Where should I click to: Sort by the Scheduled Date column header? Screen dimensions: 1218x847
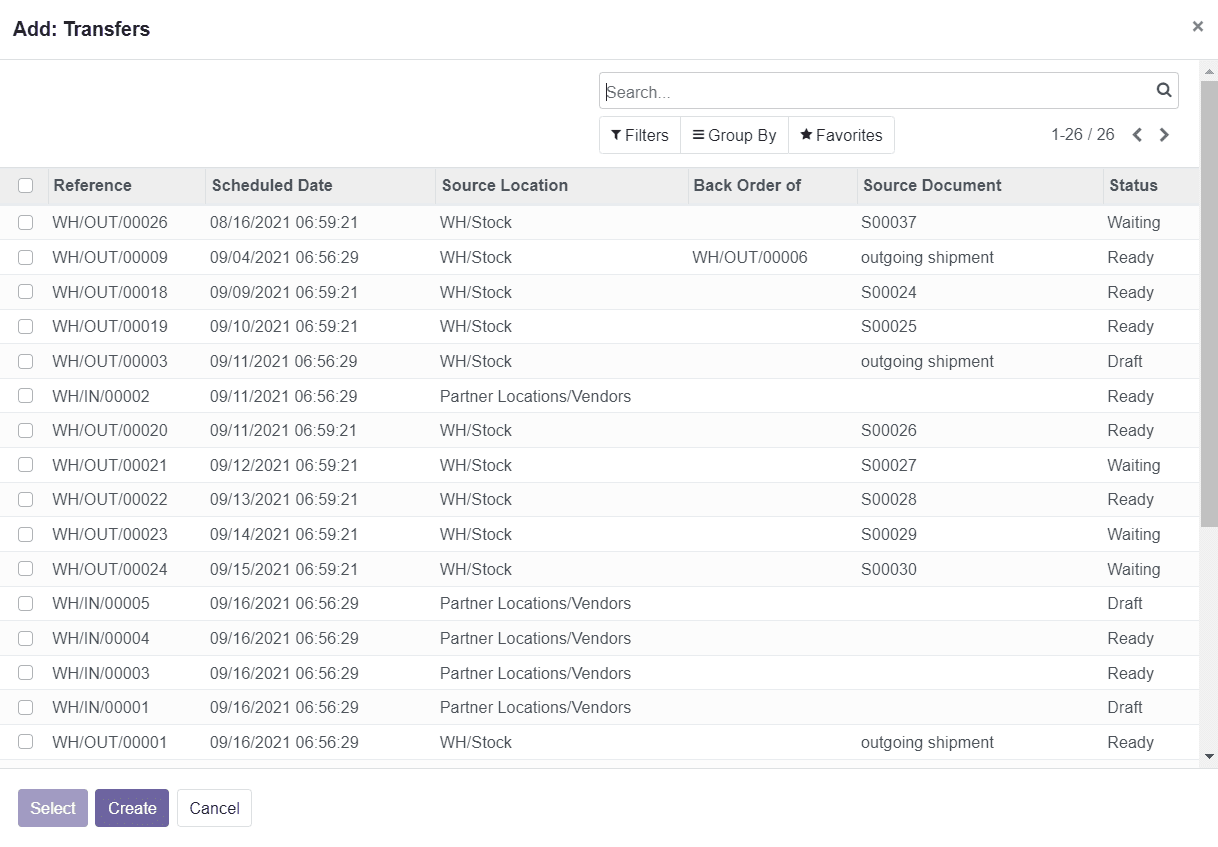pyautogui.click(x=272, y=185)
